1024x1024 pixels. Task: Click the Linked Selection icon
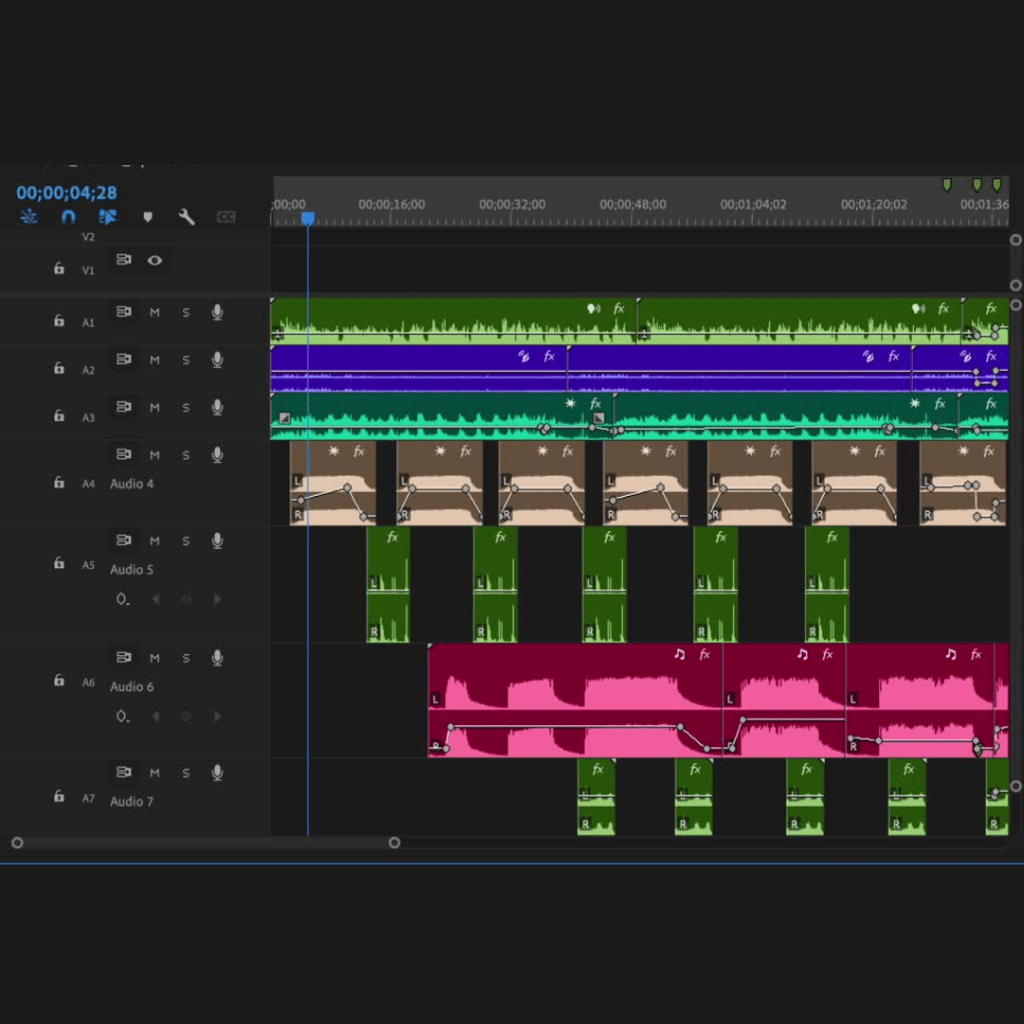click(x=108, y=217)
